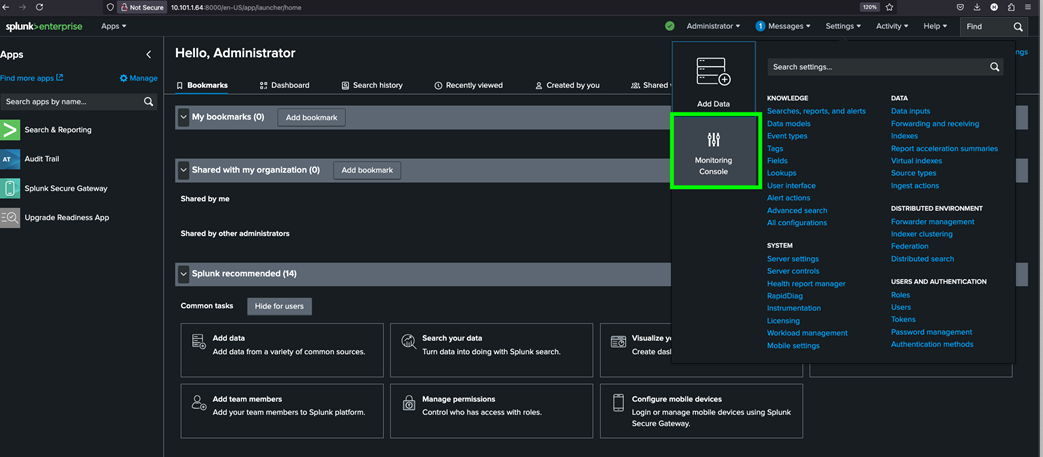Open browser downloads icon
This screenshot has width=1043, height=457.
pyautogui.click(x=976, y=7)
